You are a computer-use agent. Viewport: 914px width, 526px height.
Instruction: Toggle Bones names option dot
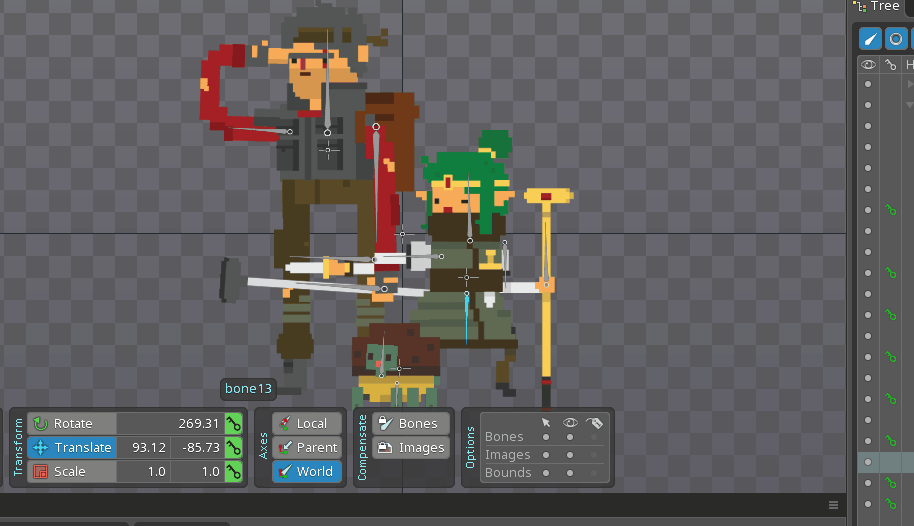click(594, 437)
